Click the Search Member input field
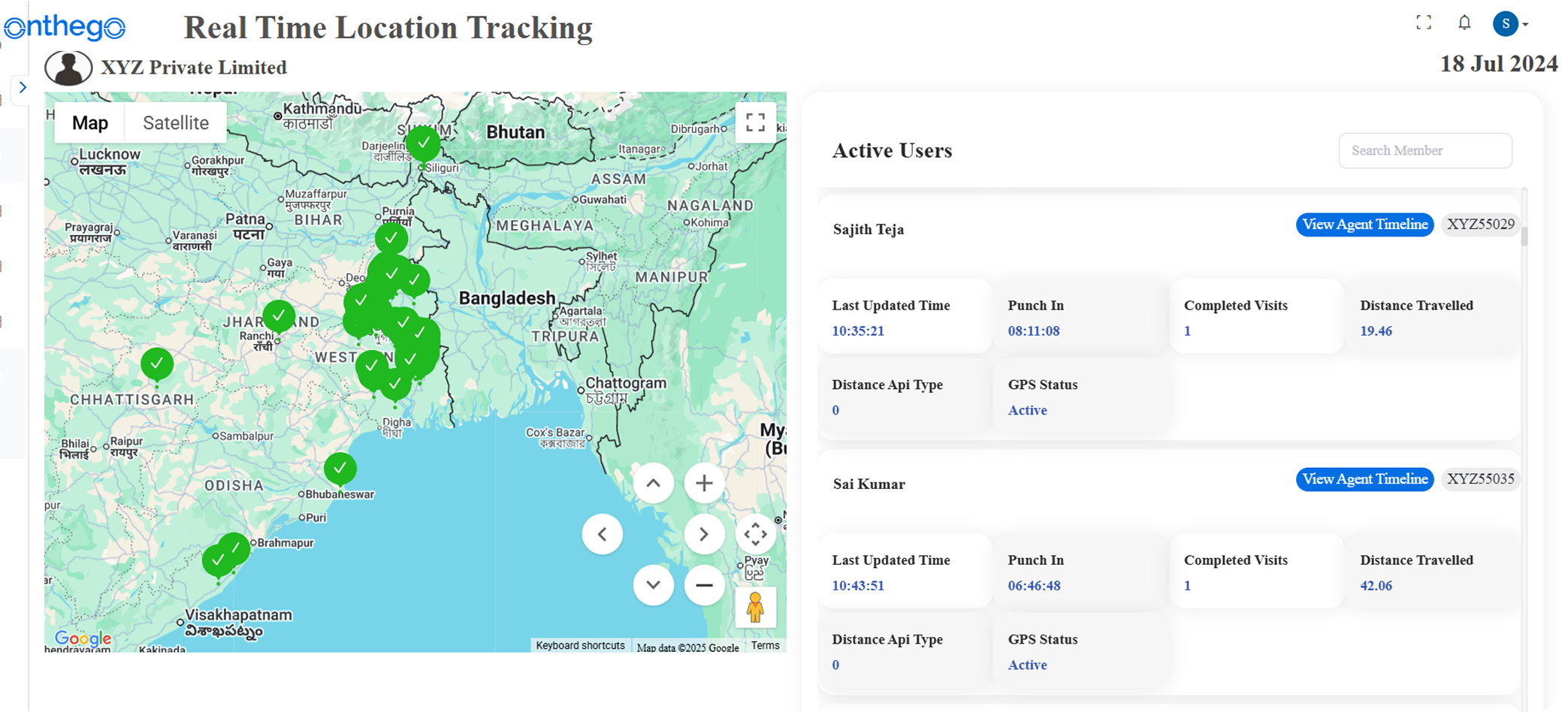 1424,151
